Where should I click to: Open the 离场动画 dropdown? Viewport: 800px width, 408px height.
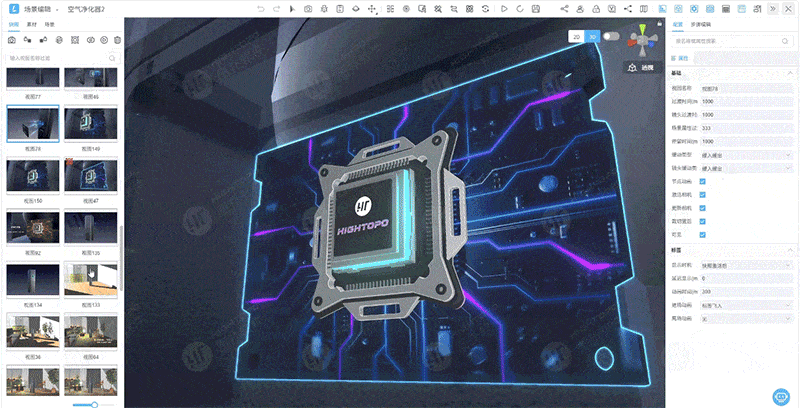(746, 319)
